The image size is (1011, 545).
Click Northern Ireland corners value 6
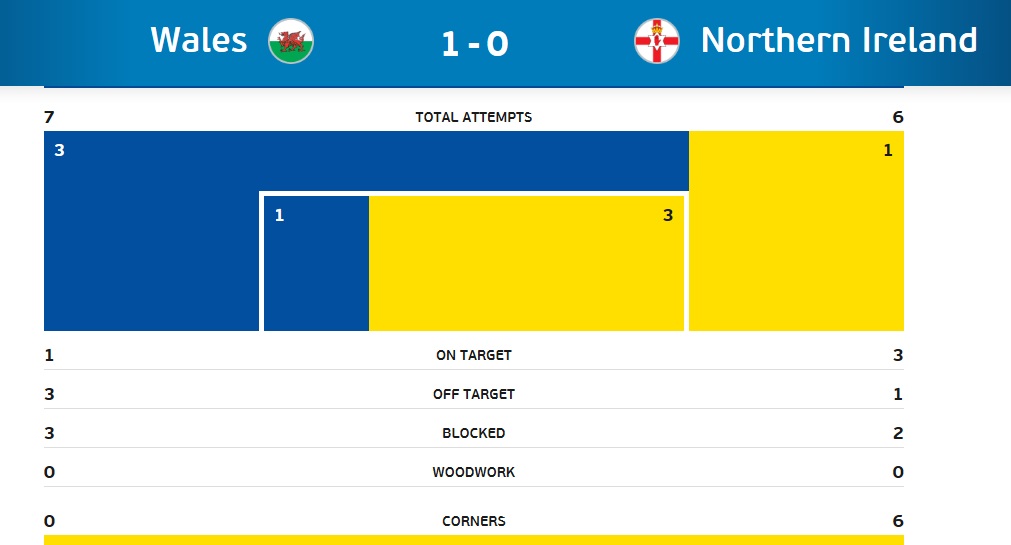coord(898,521)
